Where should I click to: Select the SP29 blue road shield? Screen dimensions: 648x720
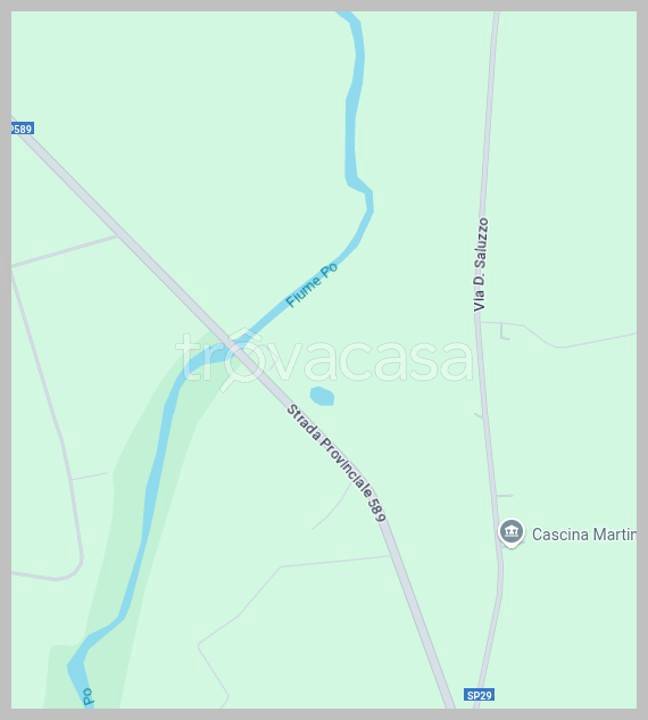(x=479, y=695)
